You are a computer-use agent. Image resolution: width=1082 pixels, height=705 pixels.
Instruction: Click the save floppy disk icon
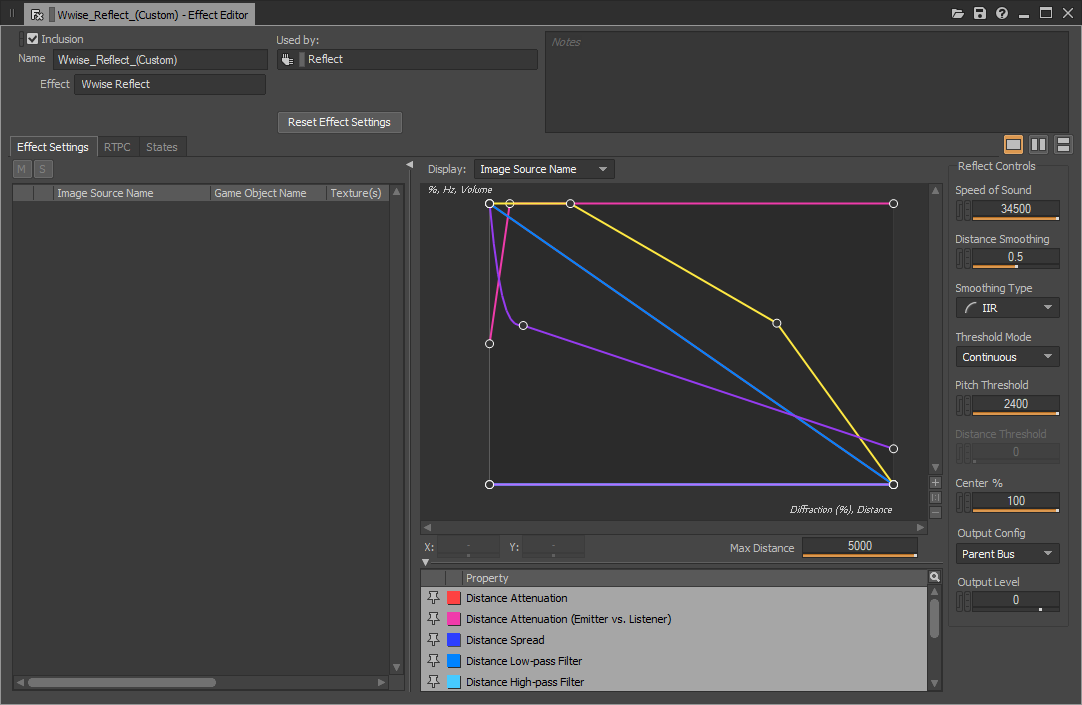[979, 13]
